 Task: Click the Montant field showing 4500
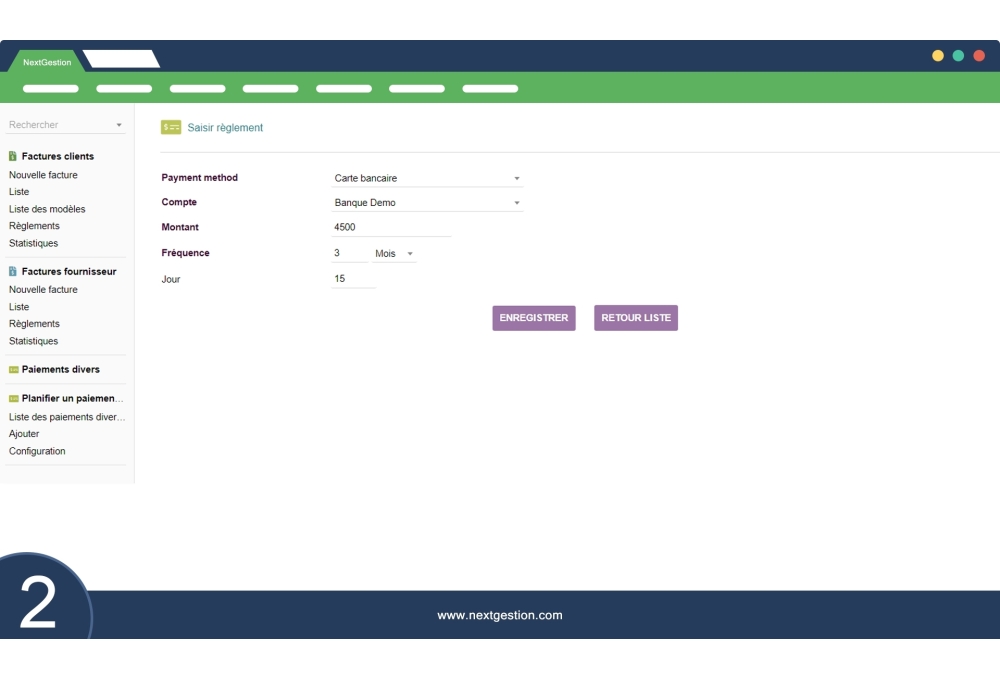[390, 227]
